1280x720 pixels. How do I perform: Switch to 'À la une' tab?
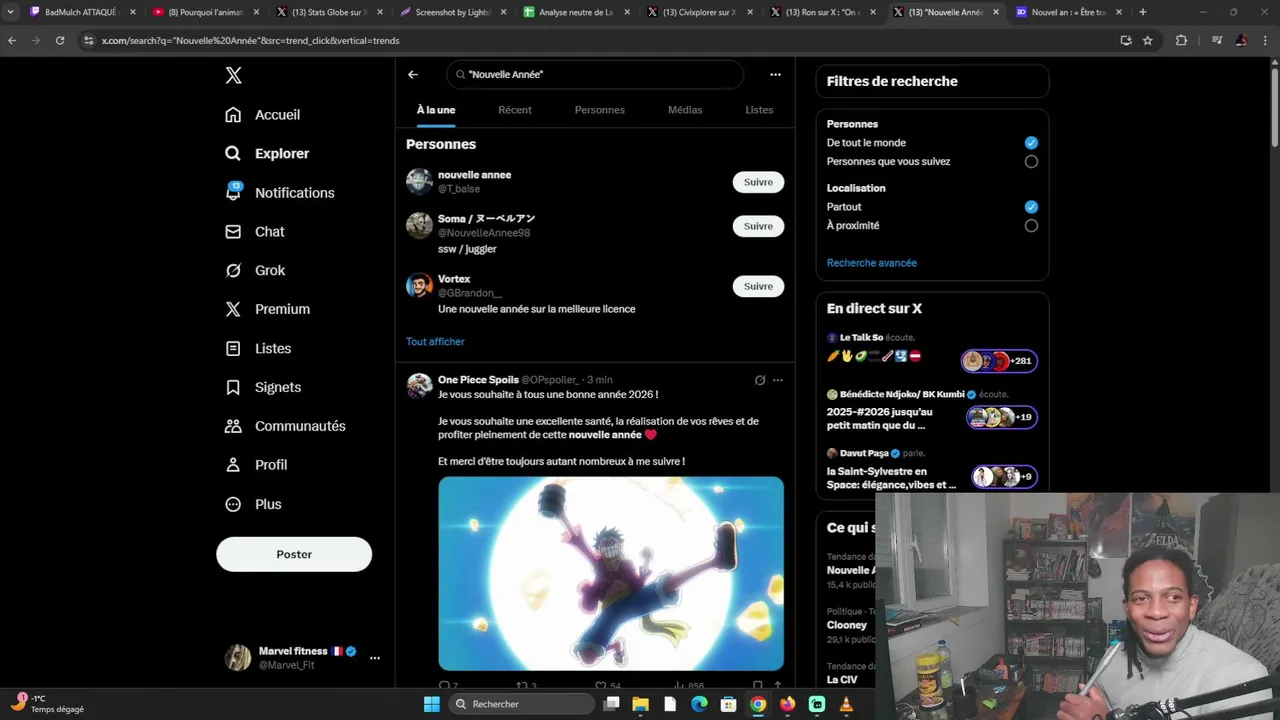pyautogui.click(x=436, y=110)
